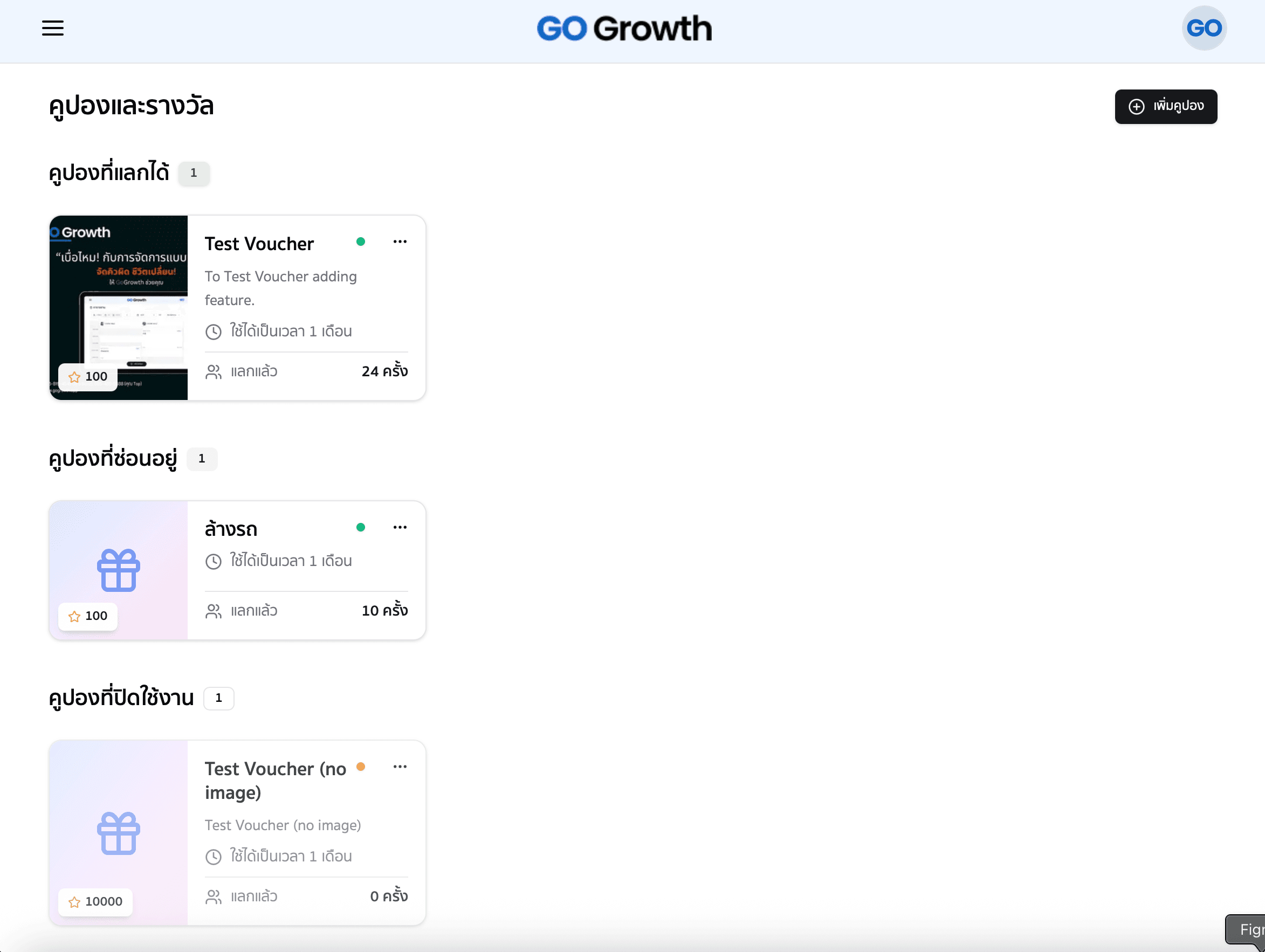Open options menu for Test Voucher (no image)

pos(400,767)
